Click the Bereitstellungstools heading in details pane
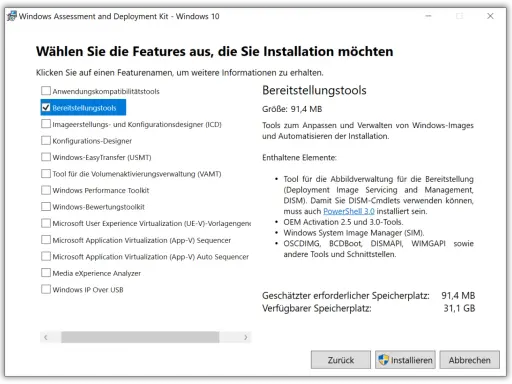 click(x=314, y=90)
